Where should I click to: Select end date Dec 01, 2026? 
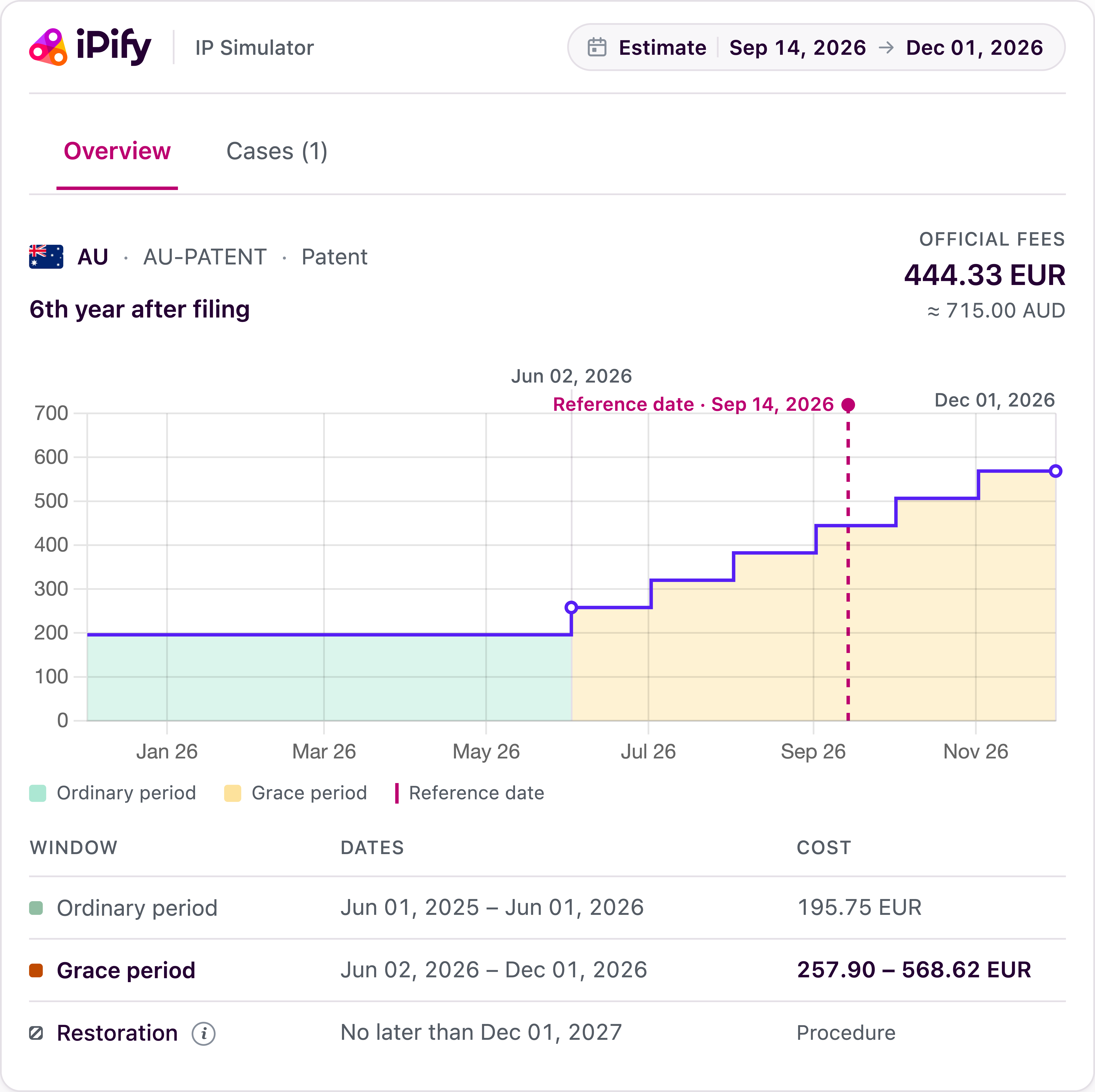coord(974,48)
